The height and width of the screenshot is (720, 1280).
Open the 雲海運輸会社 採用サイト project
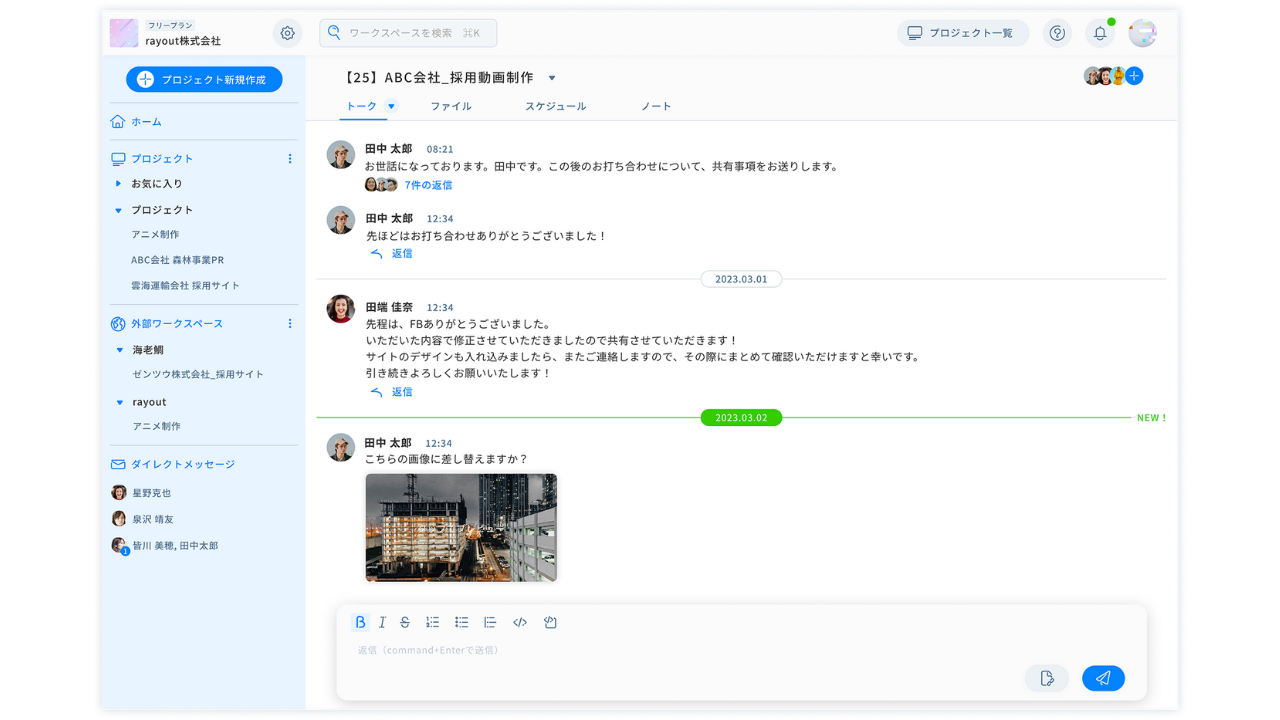[x=185, y=286]
